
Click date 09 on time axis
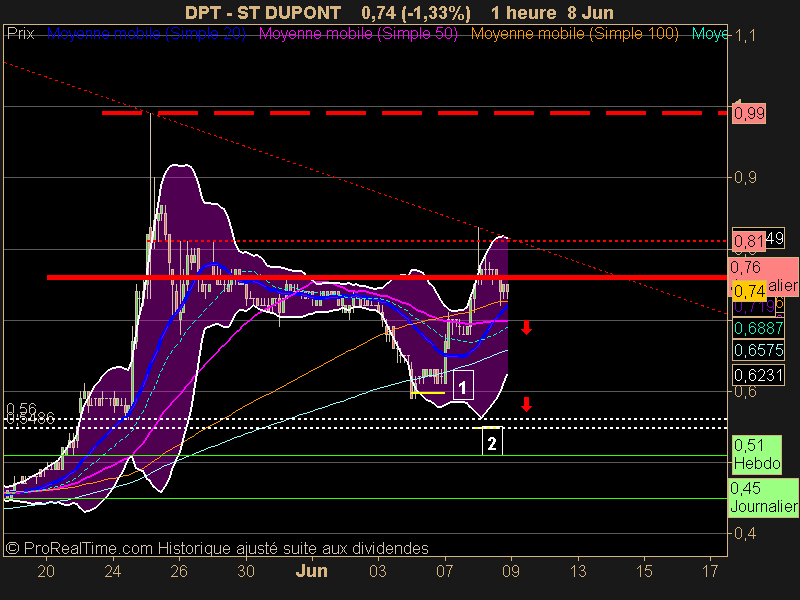click(511, 571)
